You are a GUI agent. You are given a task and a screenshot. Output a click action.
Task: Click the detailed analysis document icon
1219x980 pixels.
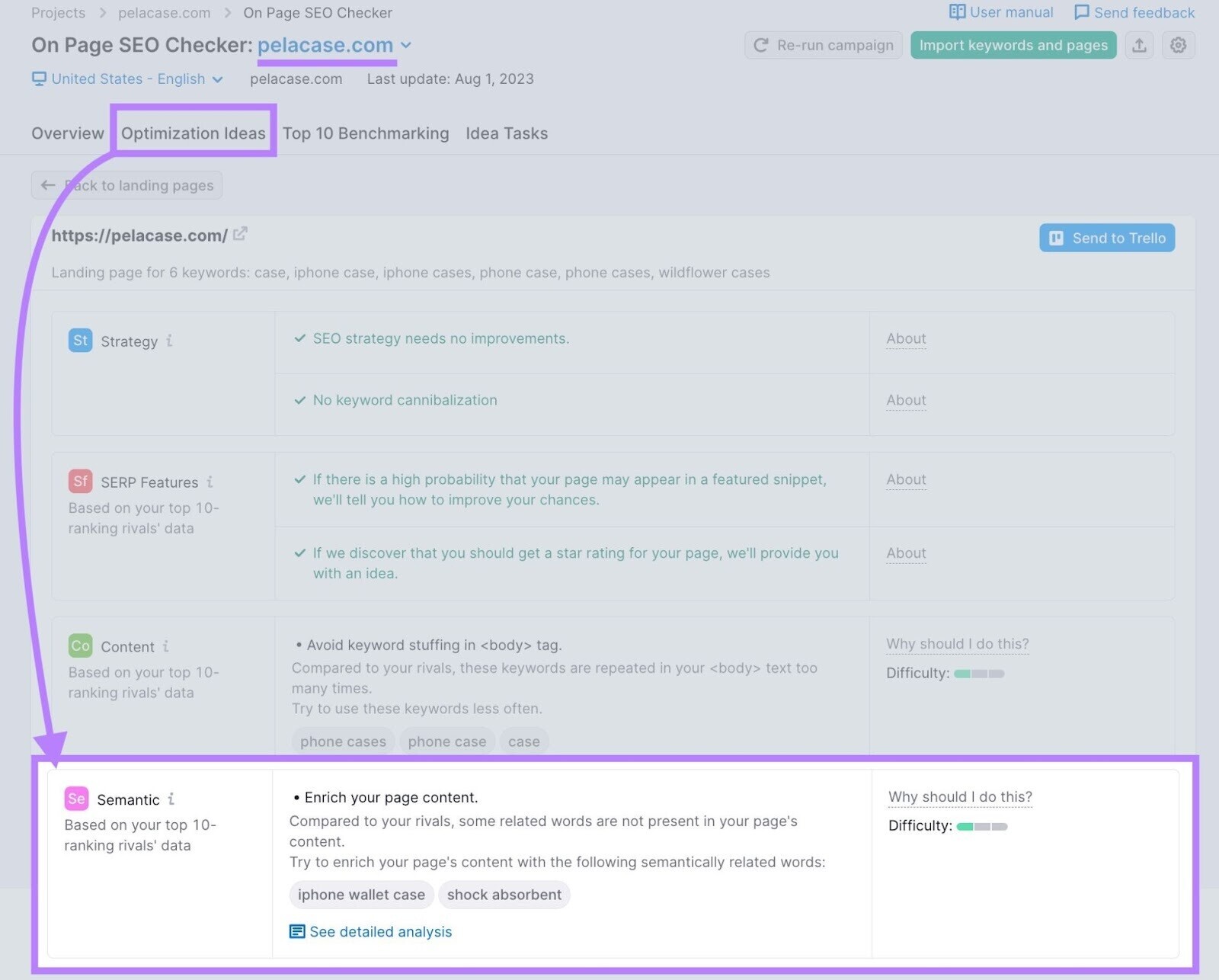pos(297,931)
